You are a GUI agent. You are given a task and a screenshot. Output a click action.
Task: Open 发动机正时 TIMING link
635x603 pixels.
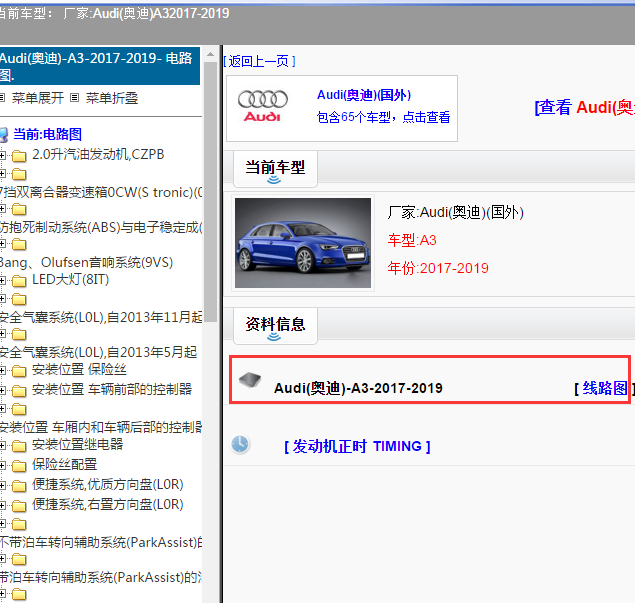[x=357, y=446]
